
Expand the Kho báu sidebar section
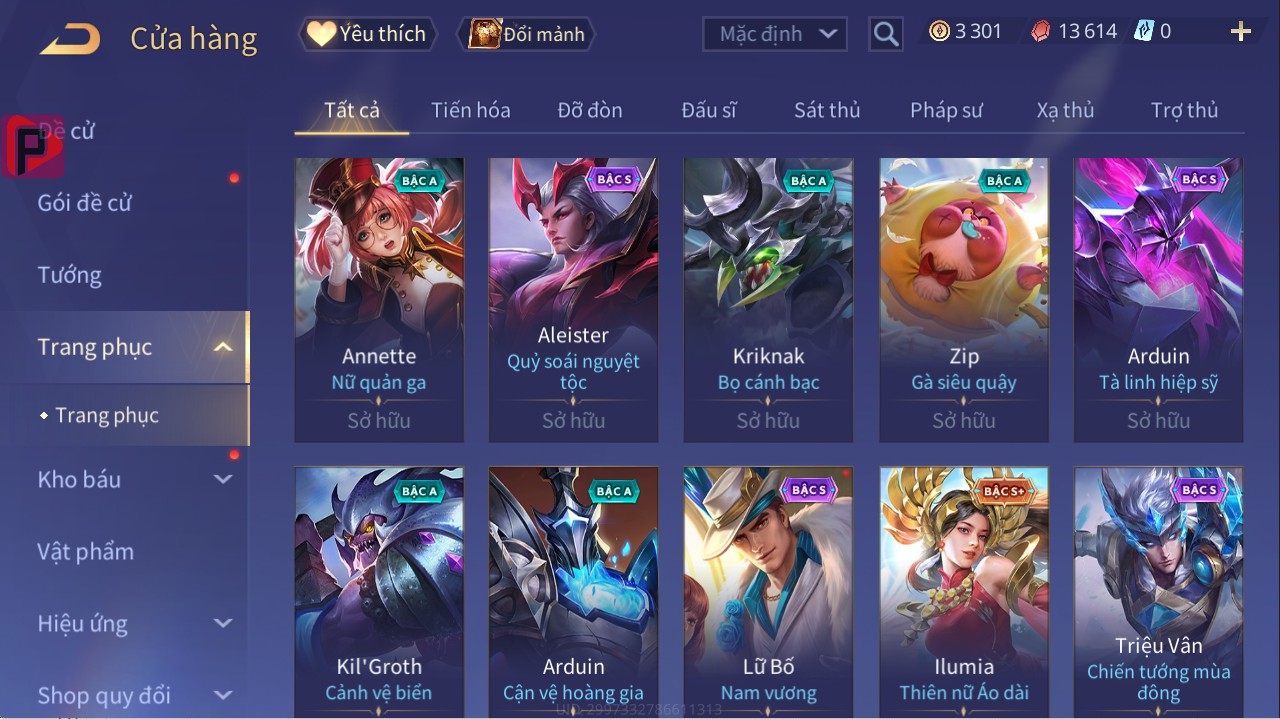click(x=223, y=479)
